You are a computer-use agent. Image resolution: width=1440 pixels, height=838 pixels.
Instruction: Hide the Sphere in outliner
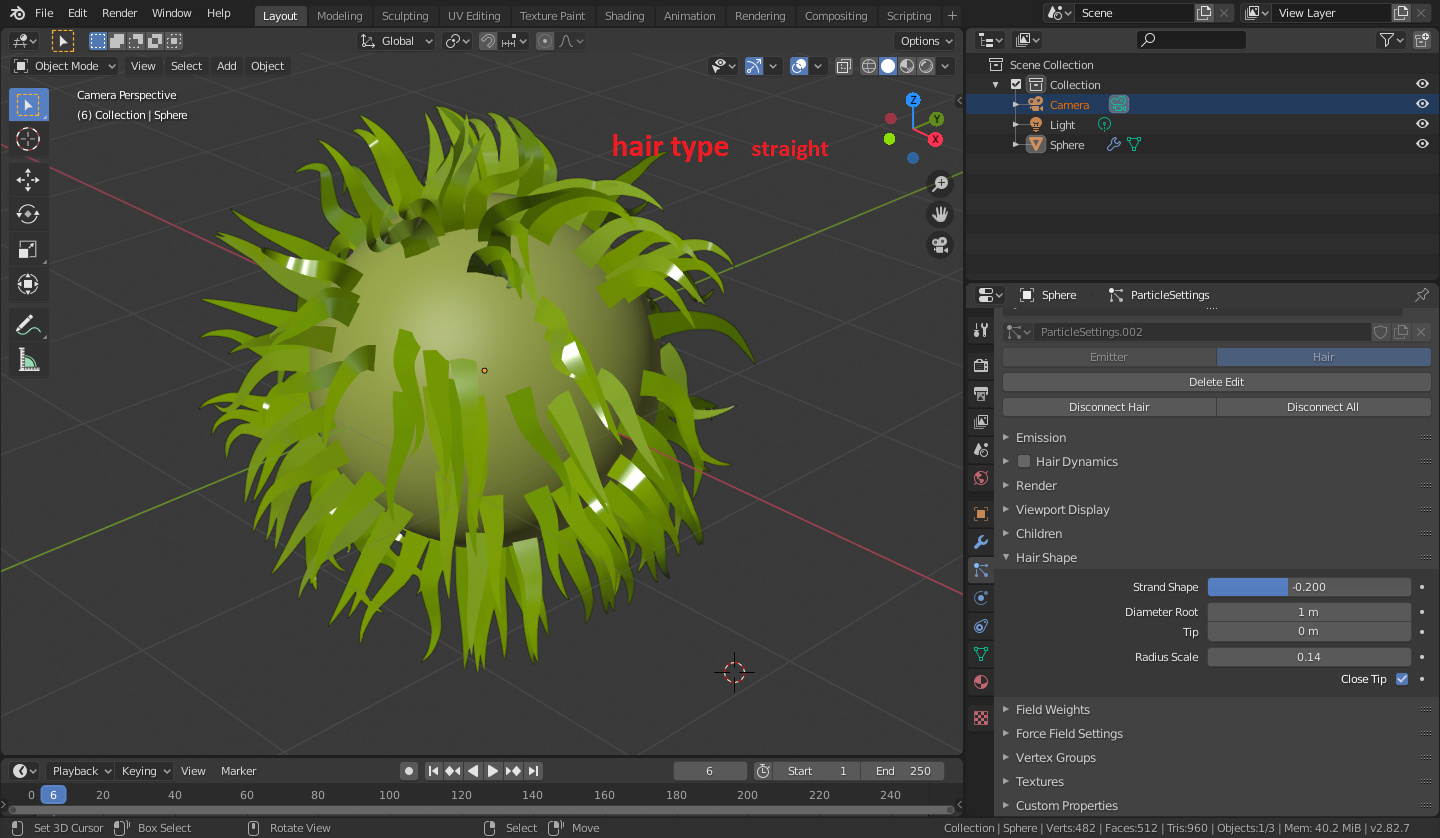(1422, 144)
